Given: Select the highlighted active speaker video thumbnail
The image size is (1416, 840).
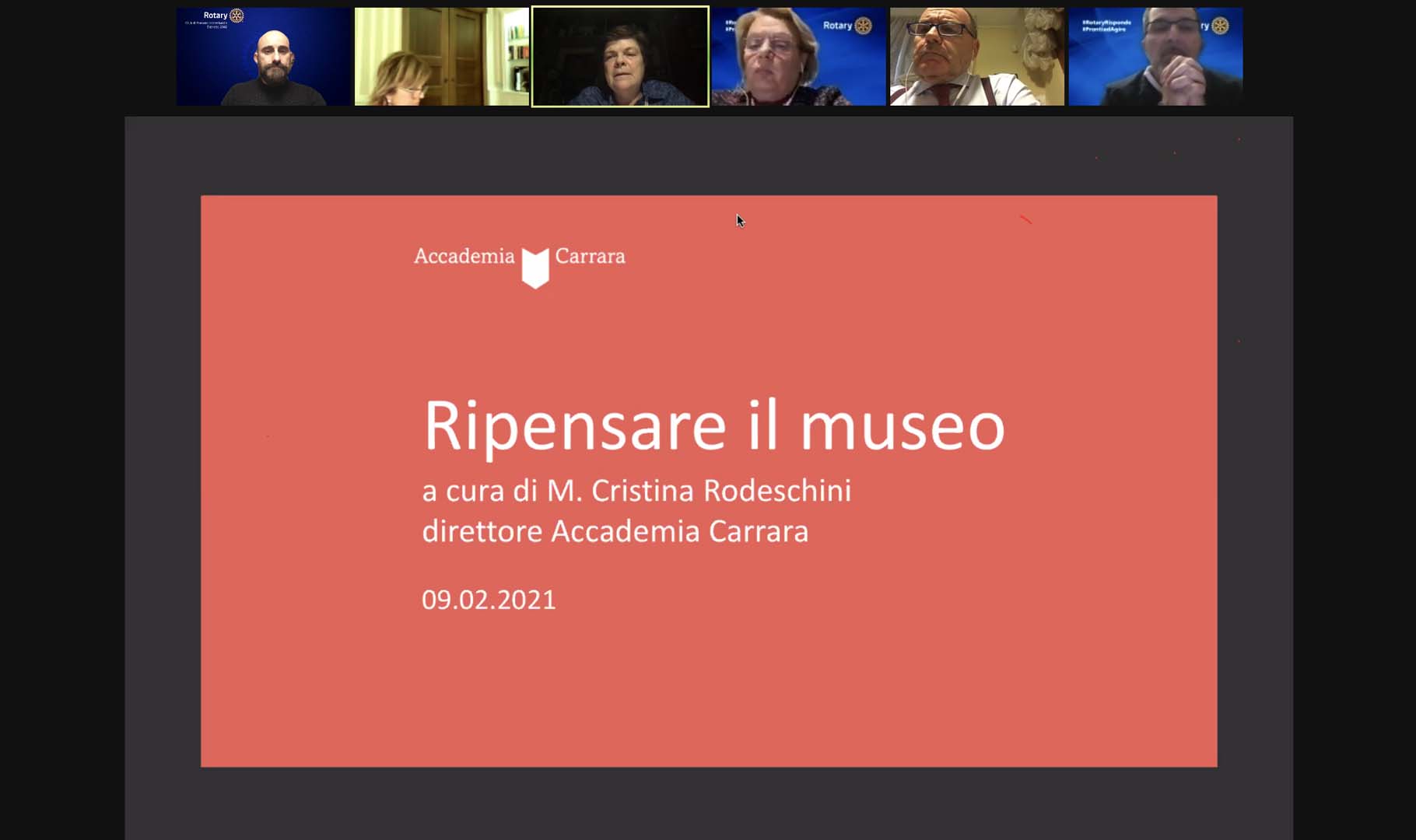Looking at the screenshot, I should pyautogui.click(x=620, y=57).
